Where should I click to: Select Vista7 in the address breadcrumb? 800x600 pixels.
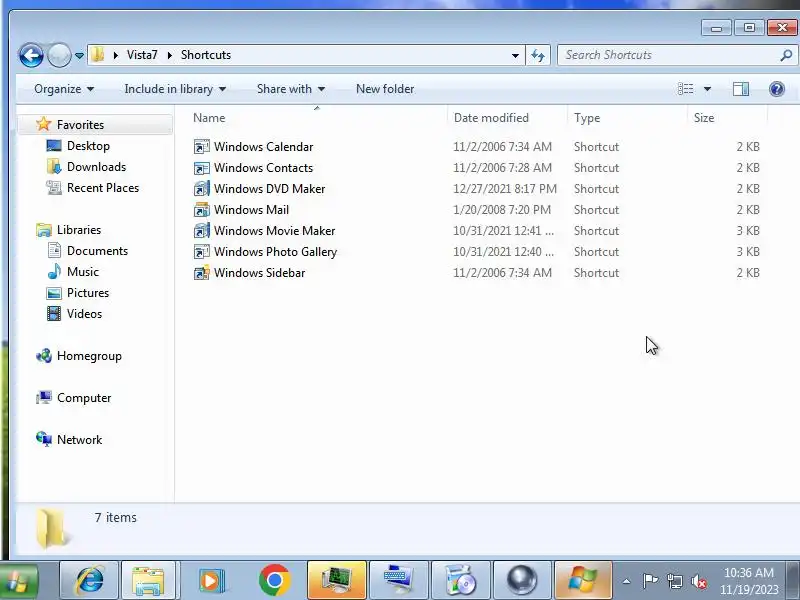[x=142, y=55]
